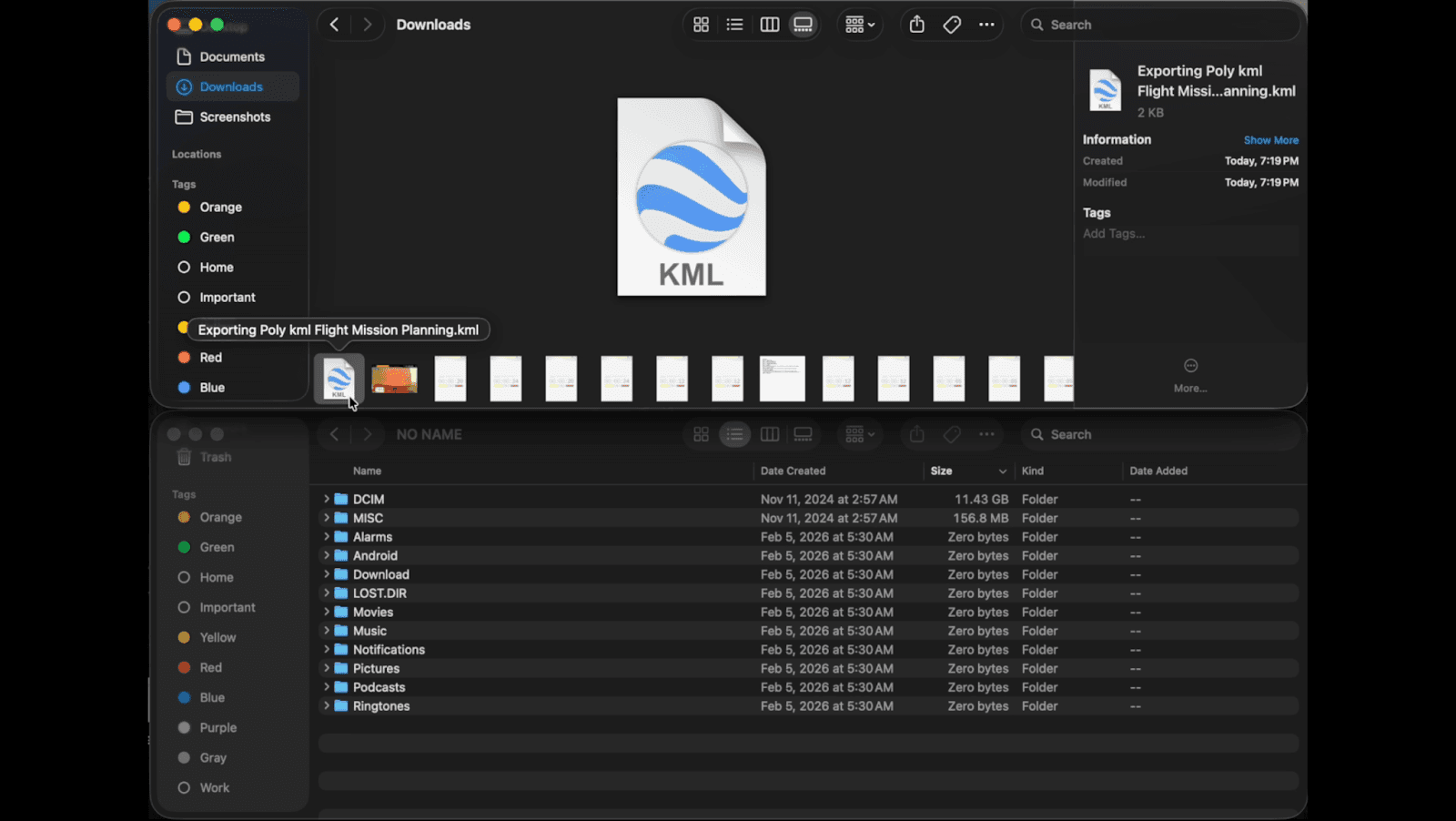Open group-by menu in NO NAME window
Viewport: 1456px width, 821px height.
860,434
